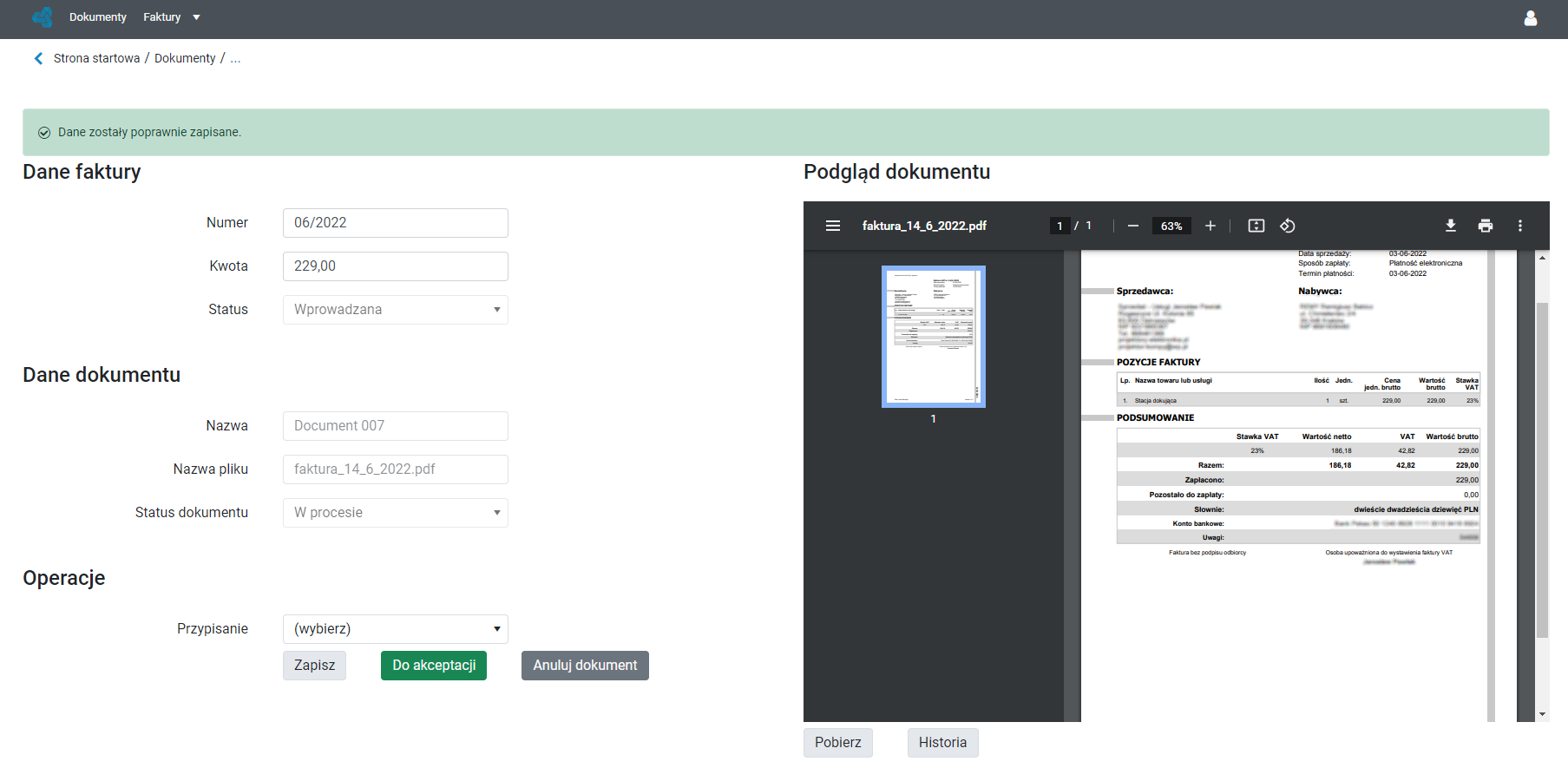The image size is (1568, 768).
Task: Open PDF viewer more actions menu
Action: [1520, 226]
